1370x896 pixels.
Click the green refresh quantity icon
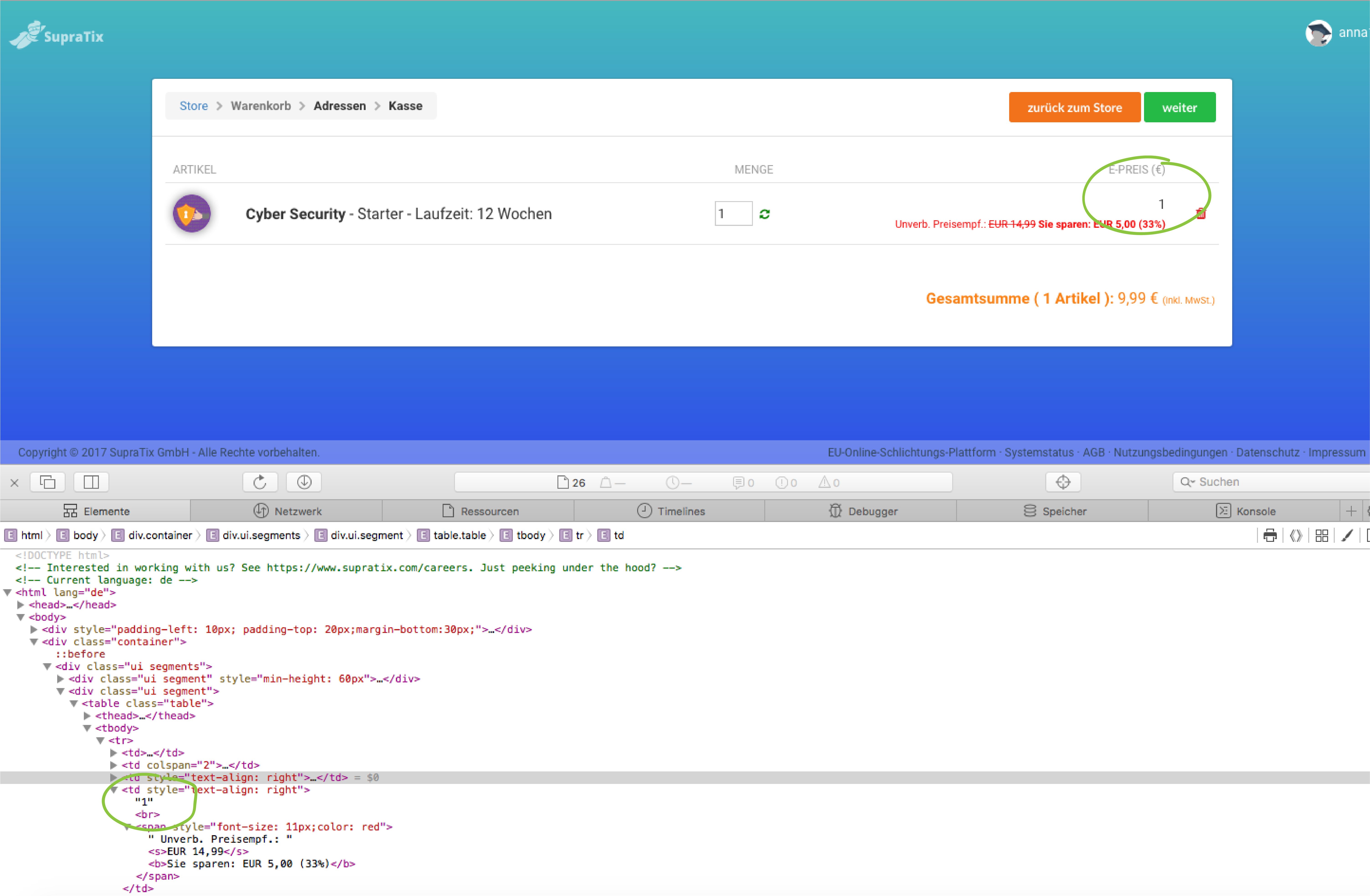[x=765, y=214]
